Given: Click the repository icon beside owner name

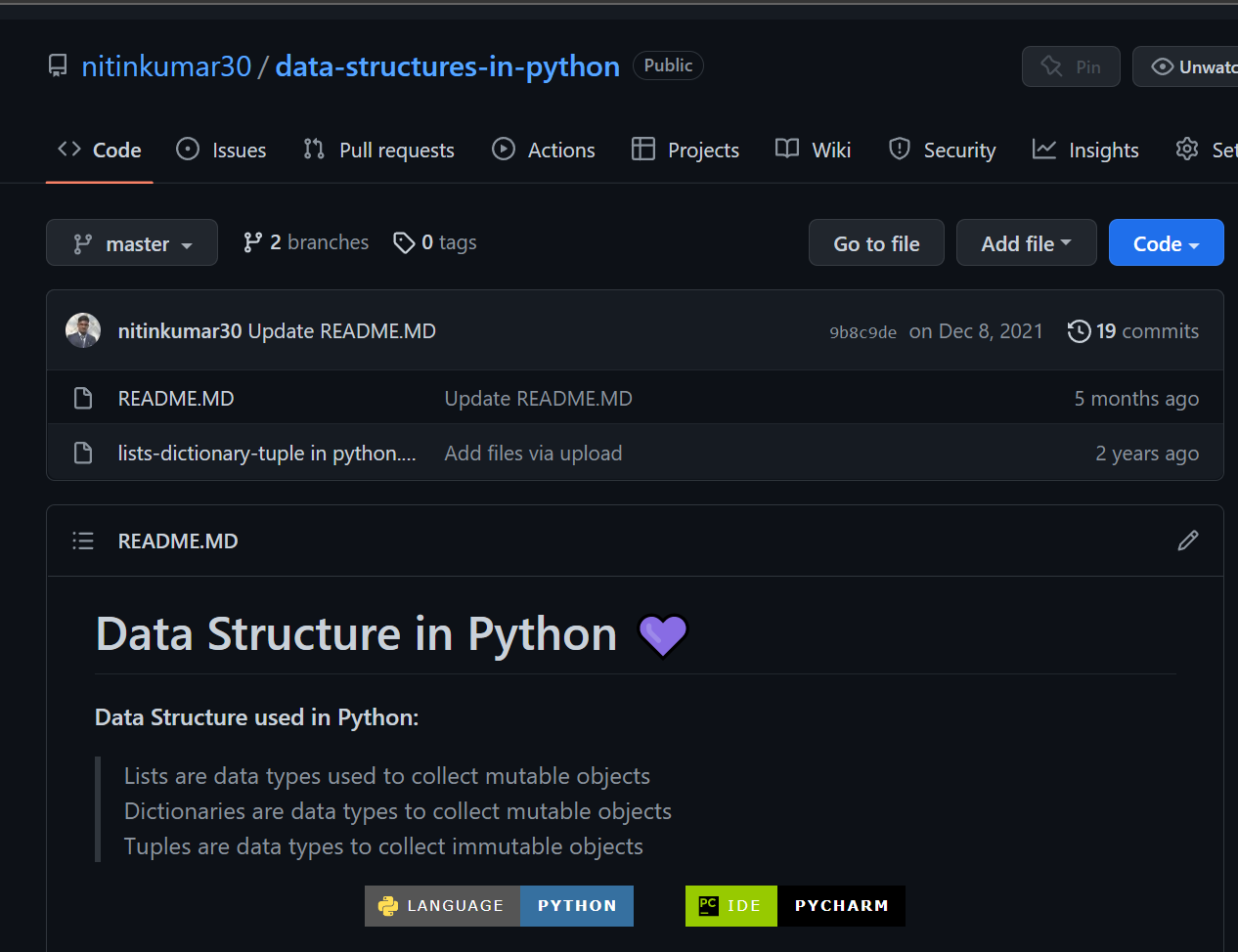Looking at the screenshot, I should tap(58, 65).
